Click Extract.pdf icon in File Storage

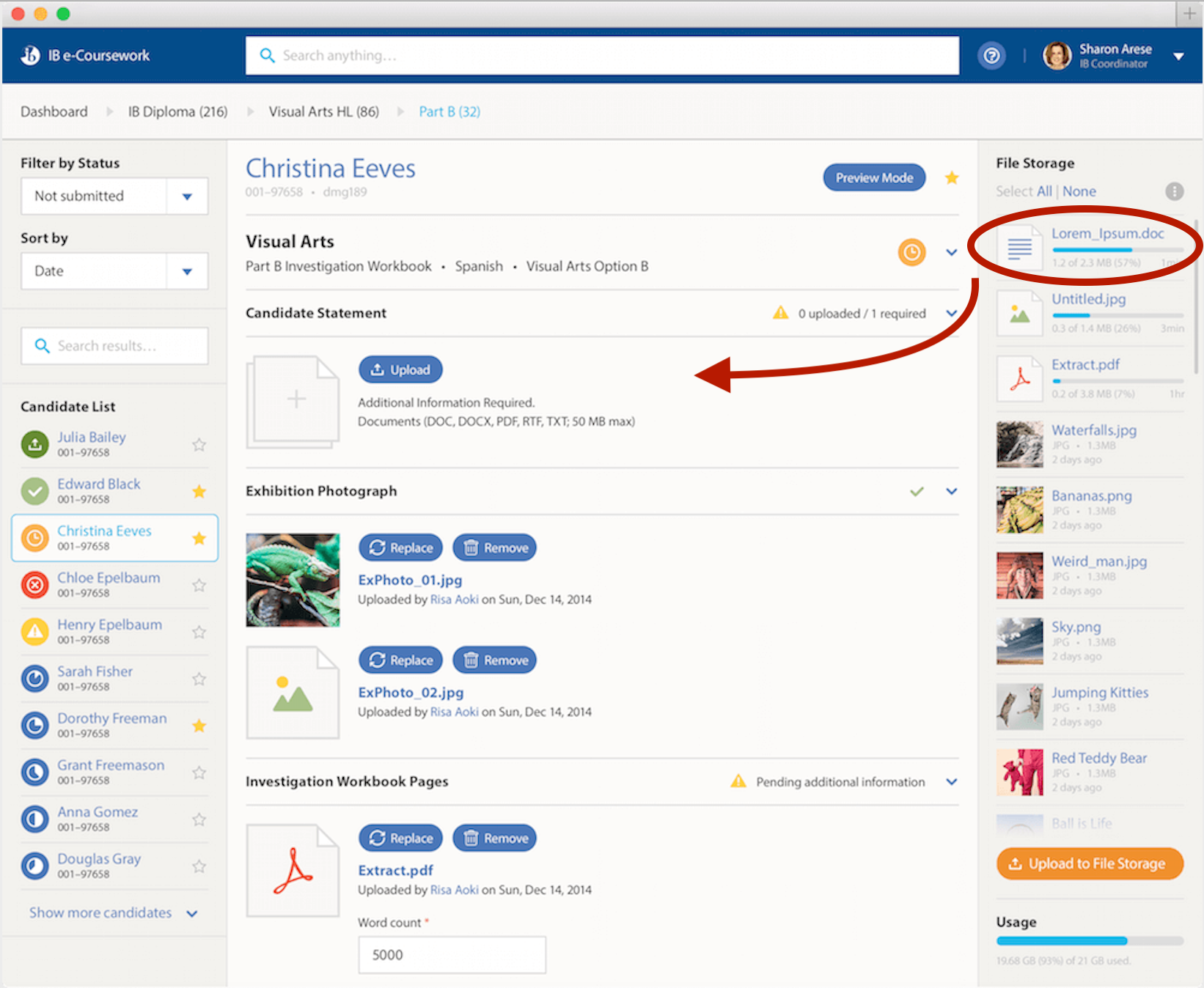pyautogui.click(x=1019, y=379)
